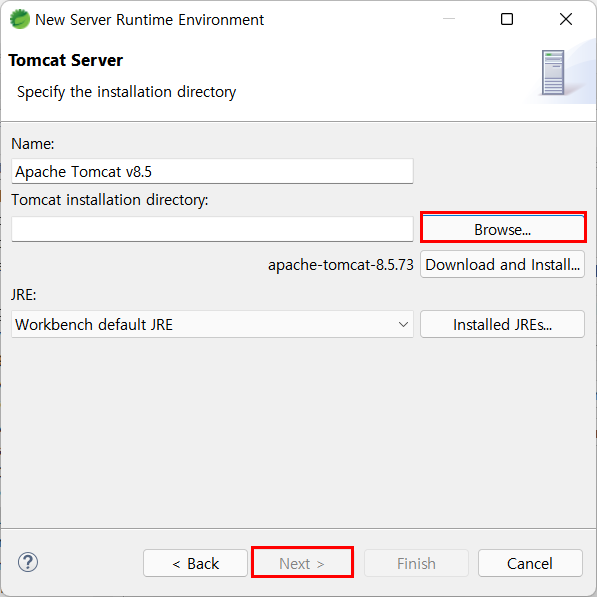Click the Browse... button
597x597 pixels.
pyautogui.click(x=503, y=228)
